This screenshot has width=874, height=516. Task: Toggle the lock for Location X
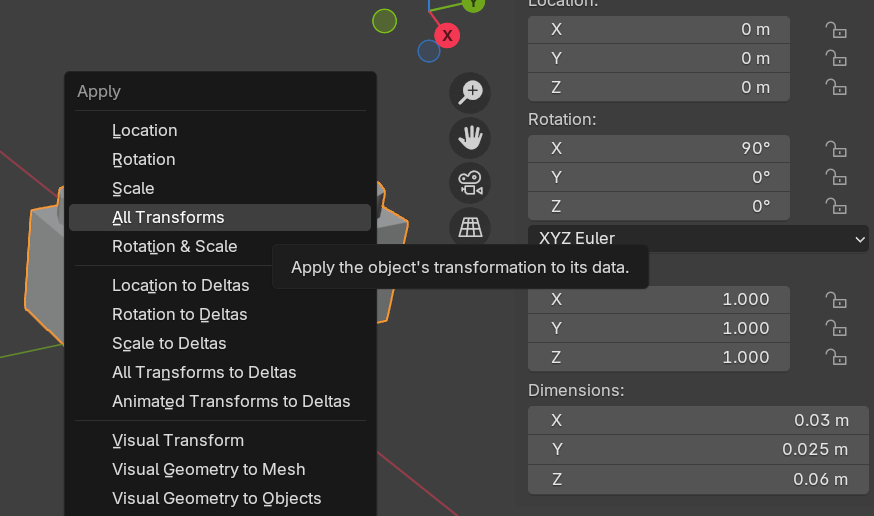836,30
